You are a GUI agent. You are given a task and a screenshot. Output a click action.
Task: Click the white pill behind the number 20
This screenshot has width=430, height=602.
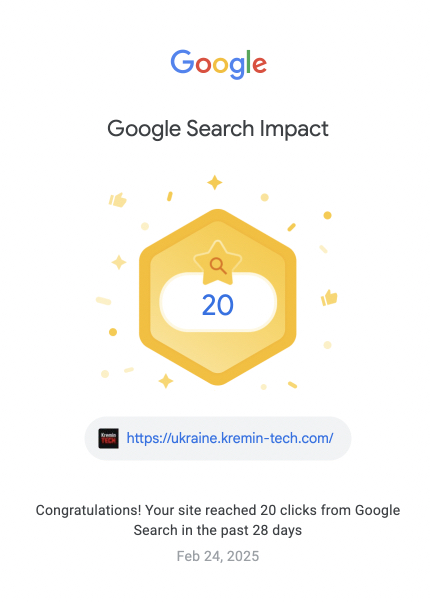click(218, 303)
